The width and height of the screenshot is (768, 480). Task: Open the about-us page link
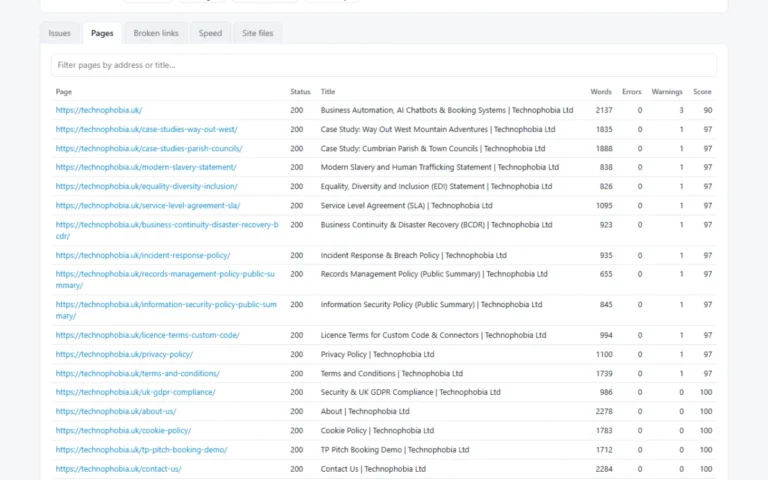[x=116, y=411]
